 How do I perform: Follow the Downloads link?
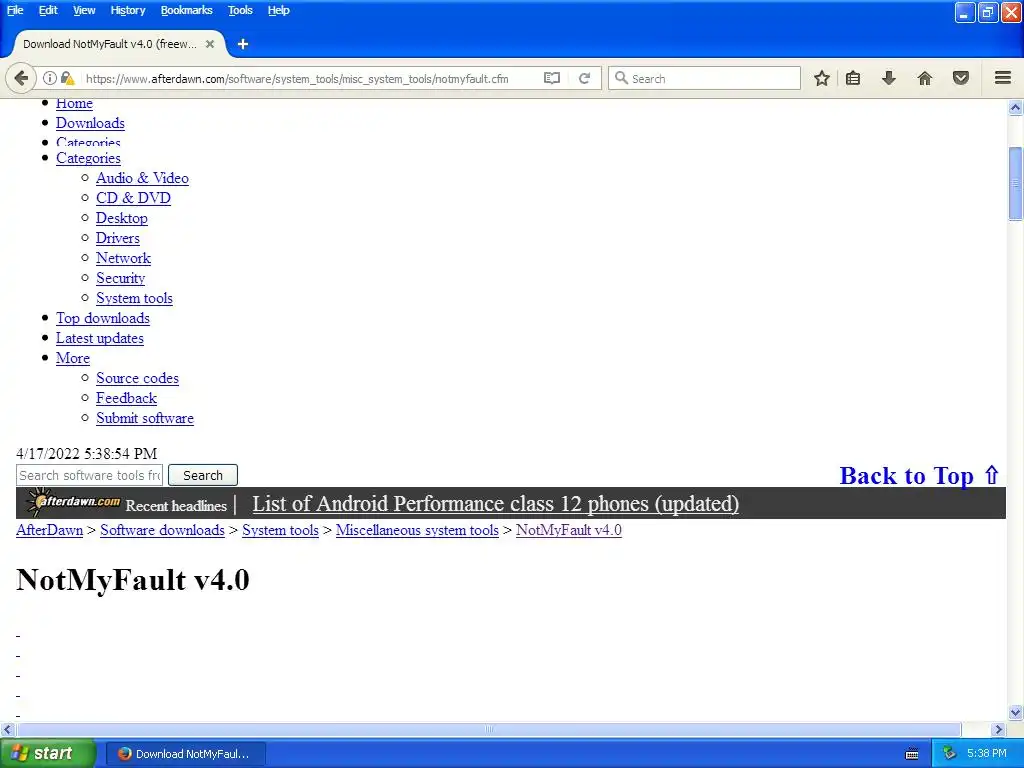point(90,123)
